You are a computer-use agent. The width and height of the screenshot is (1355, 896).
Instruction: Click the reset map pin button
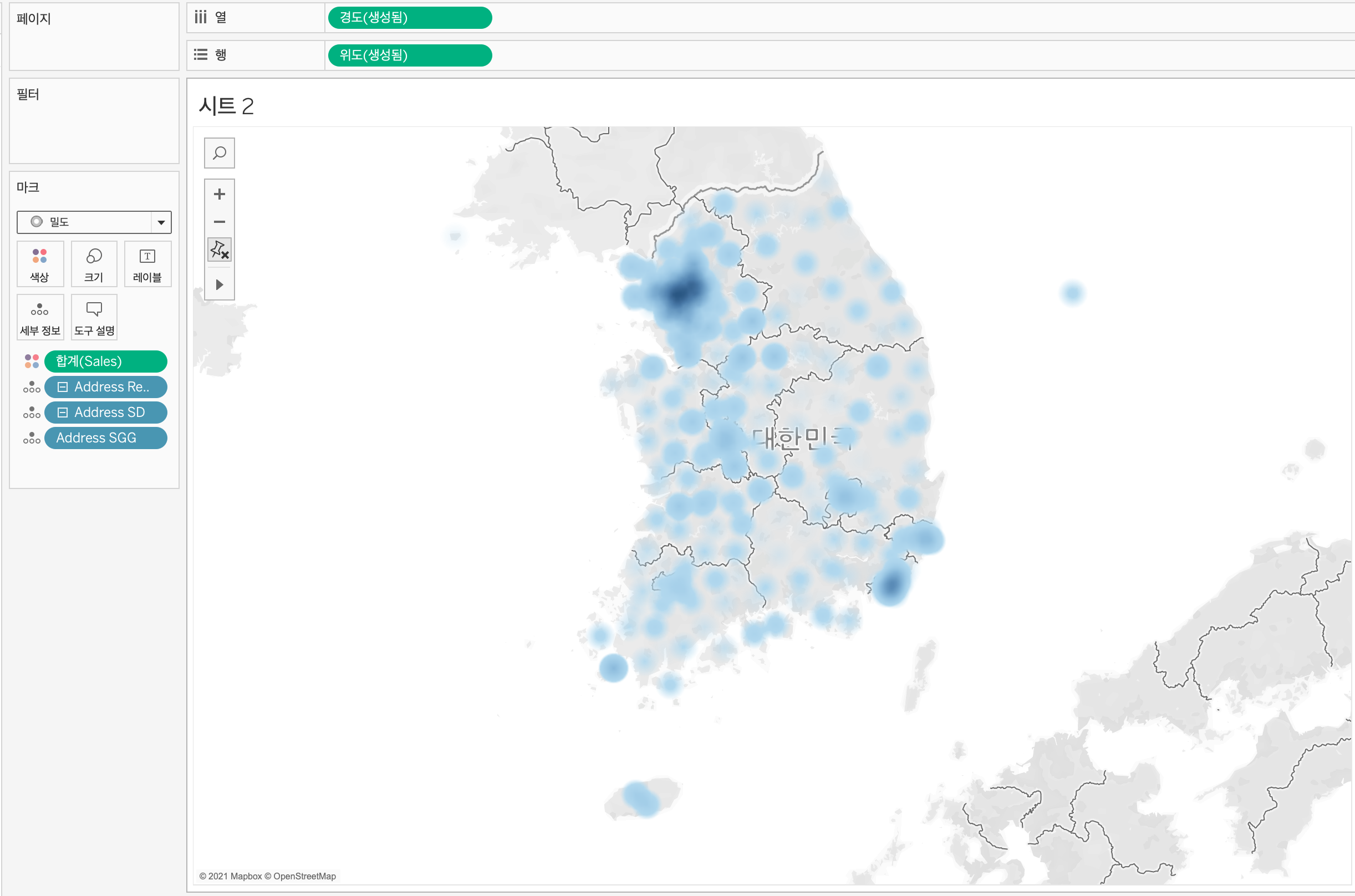(x=220, y=250)
